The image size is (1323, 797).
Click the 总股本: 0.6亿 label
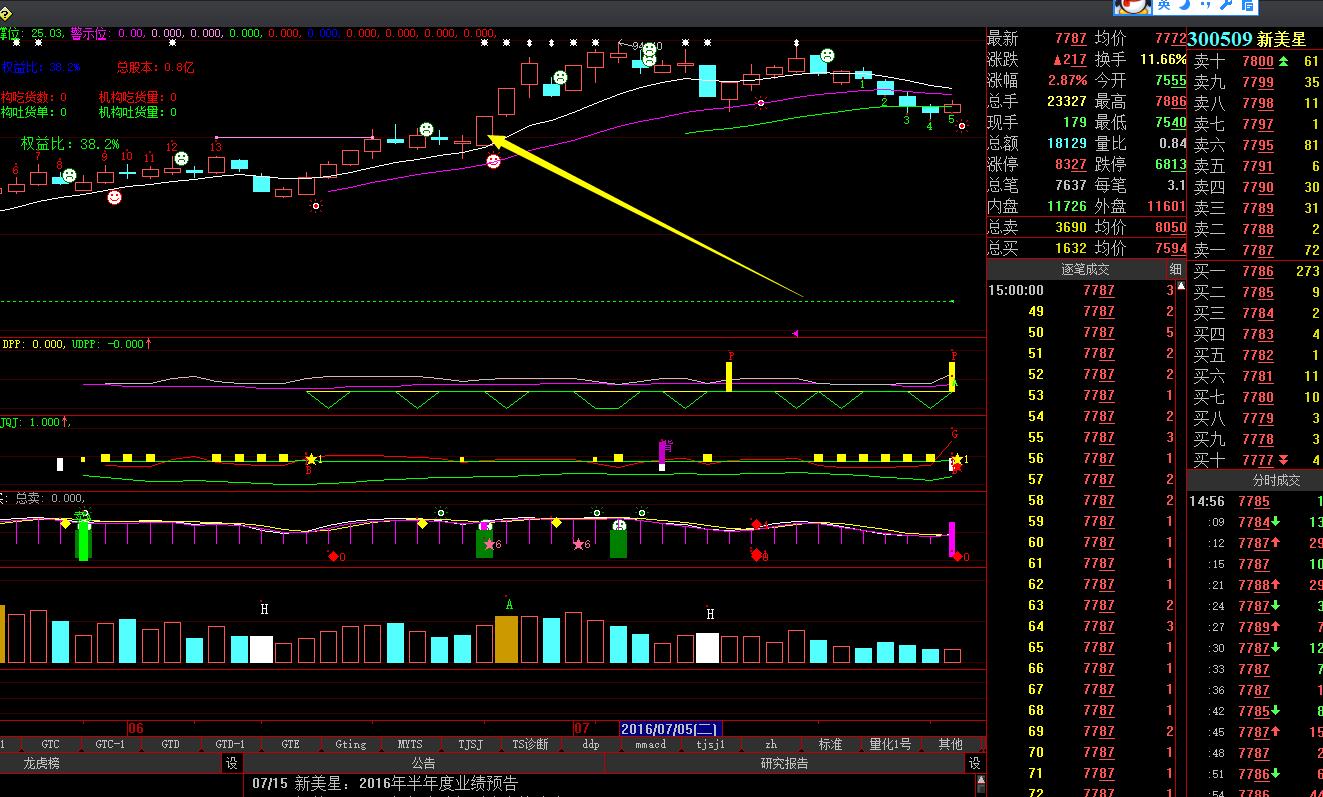click(155, 67)
